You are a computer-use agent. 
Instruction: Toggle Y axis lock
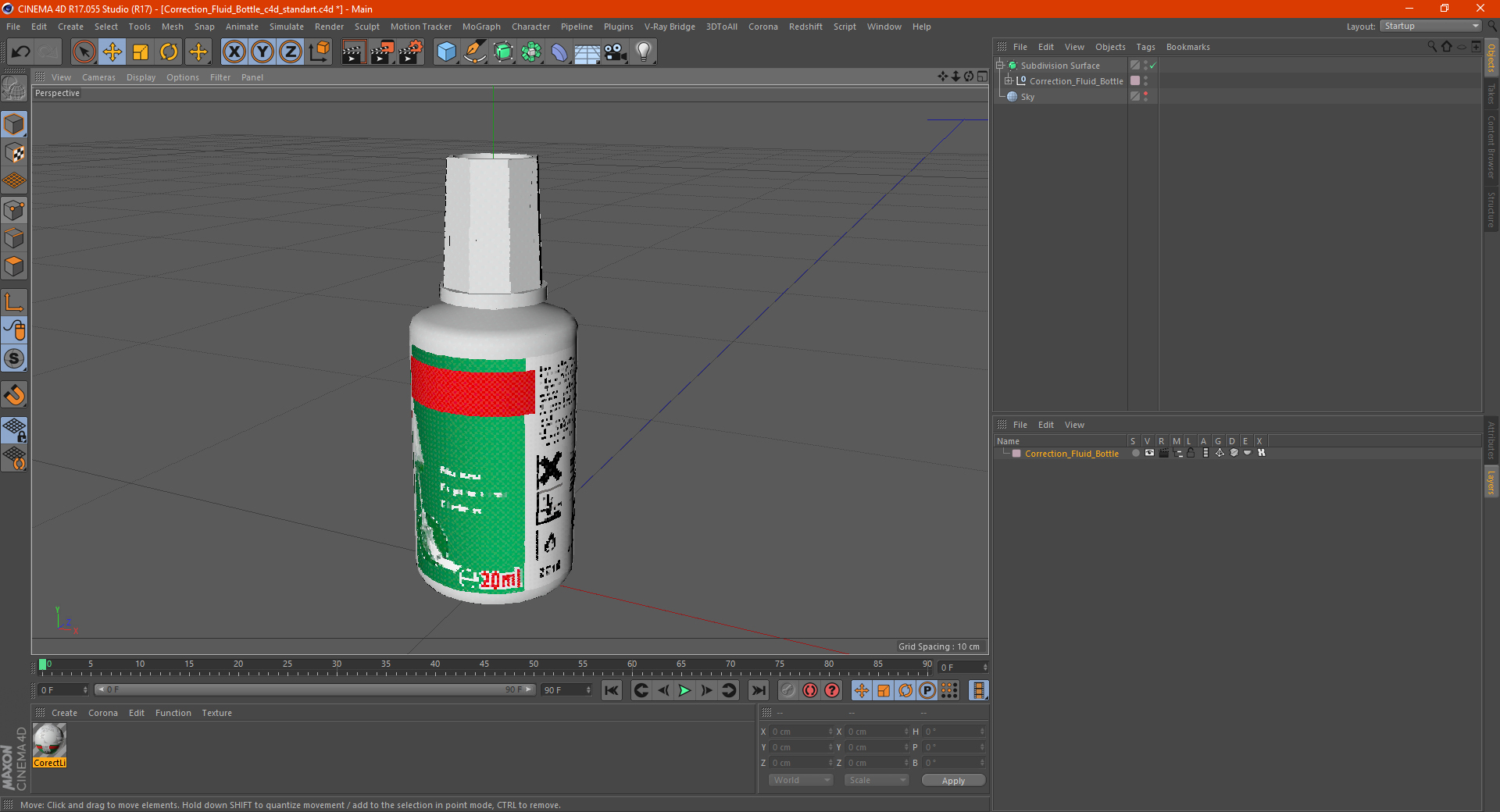point(262,52)
